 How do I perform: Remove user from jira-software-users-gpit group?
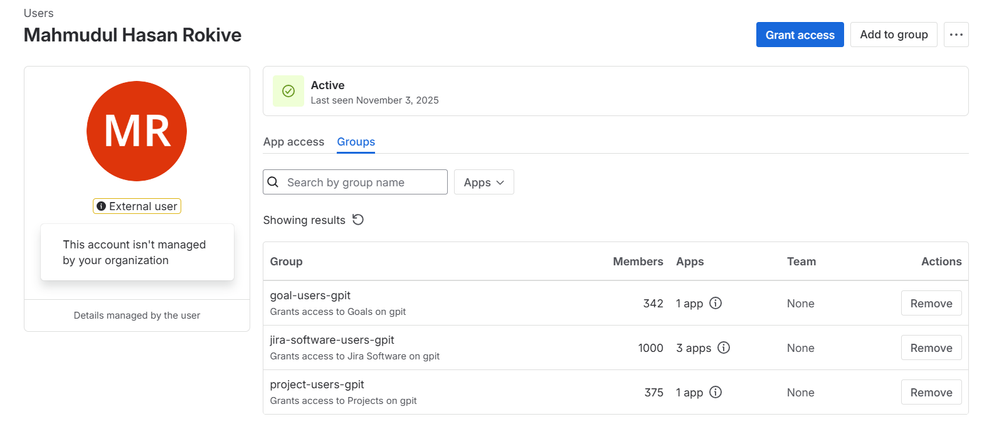[x=931, y=348]
